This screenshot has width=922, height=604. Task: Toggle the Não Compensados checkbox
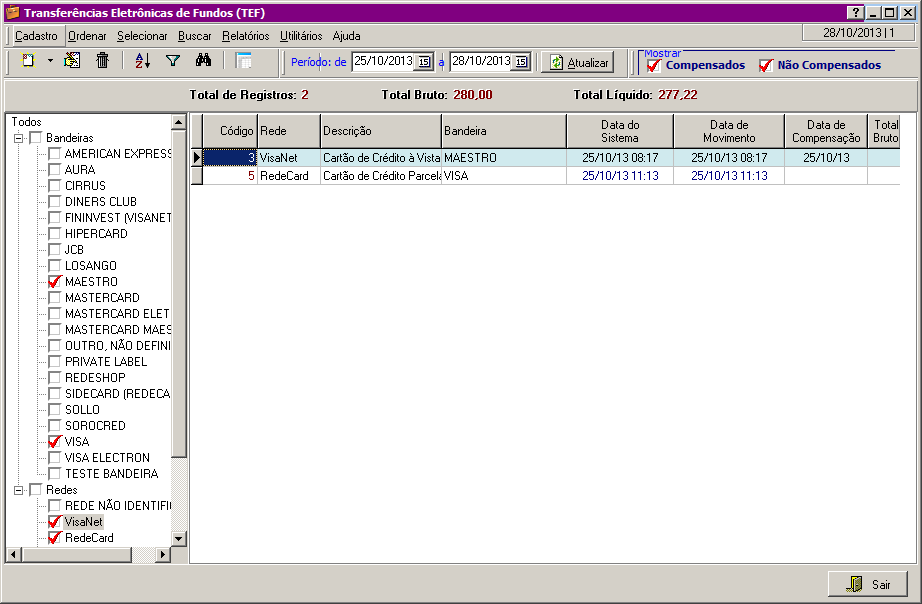(x=766, y=66)
